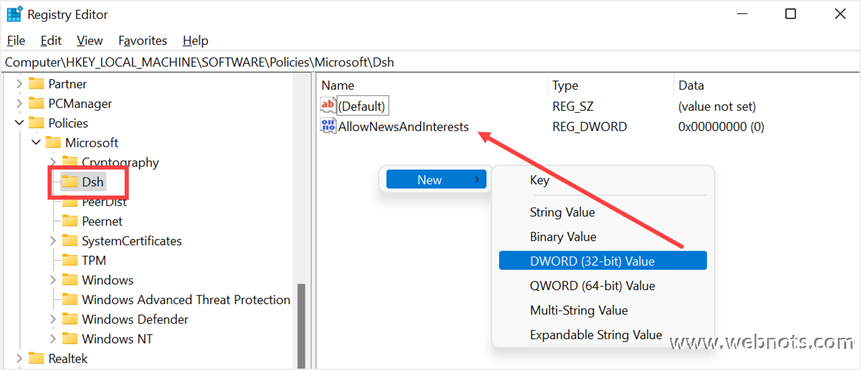Select the Policies folder icon

point(36,123)
